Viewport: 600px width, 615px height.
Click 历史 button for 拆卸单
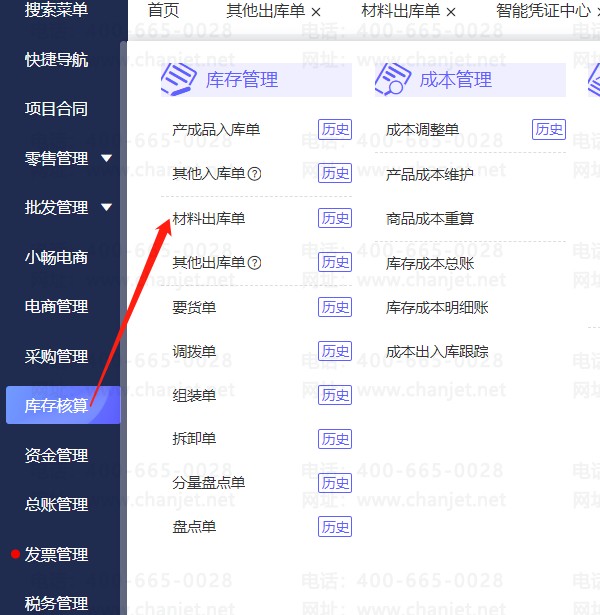[335, 439]
